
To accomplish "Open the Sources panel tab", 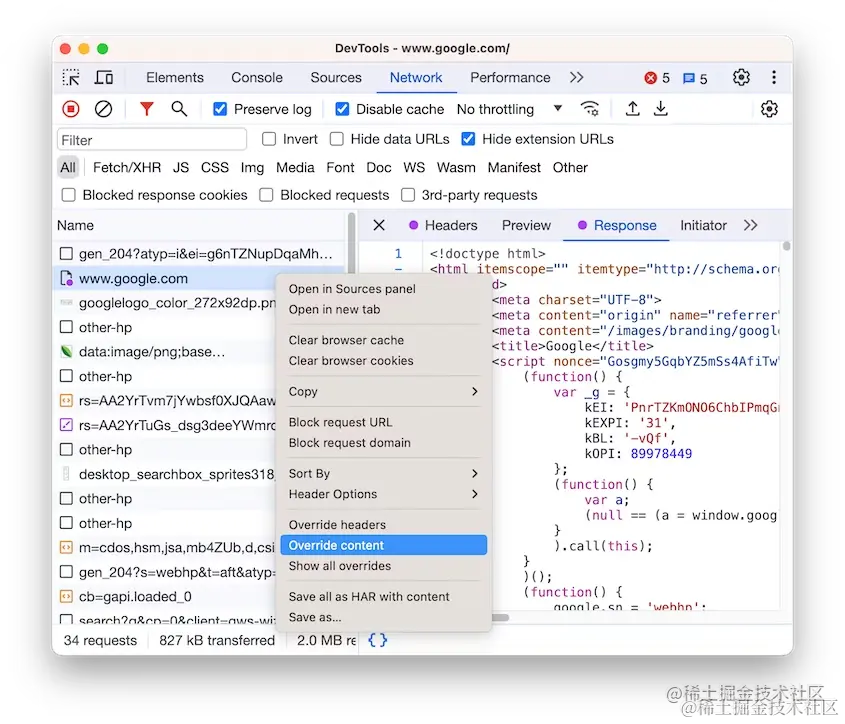I will 336,78.
